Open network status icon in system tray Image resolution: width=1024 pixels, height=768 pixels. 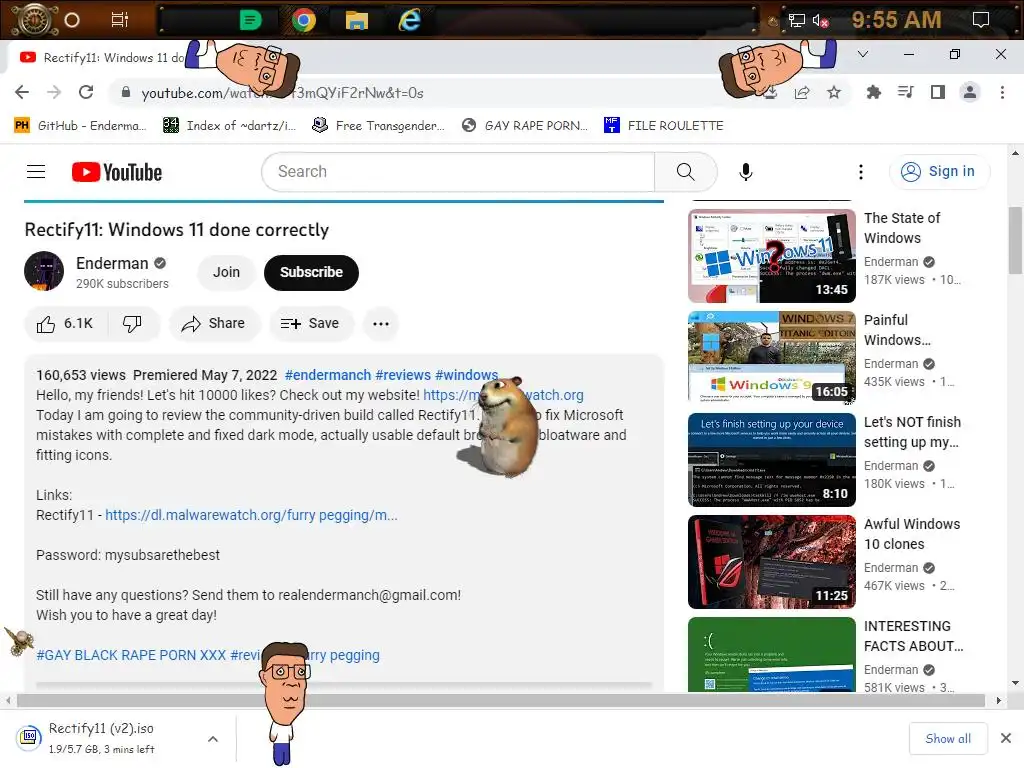[797, 20]
